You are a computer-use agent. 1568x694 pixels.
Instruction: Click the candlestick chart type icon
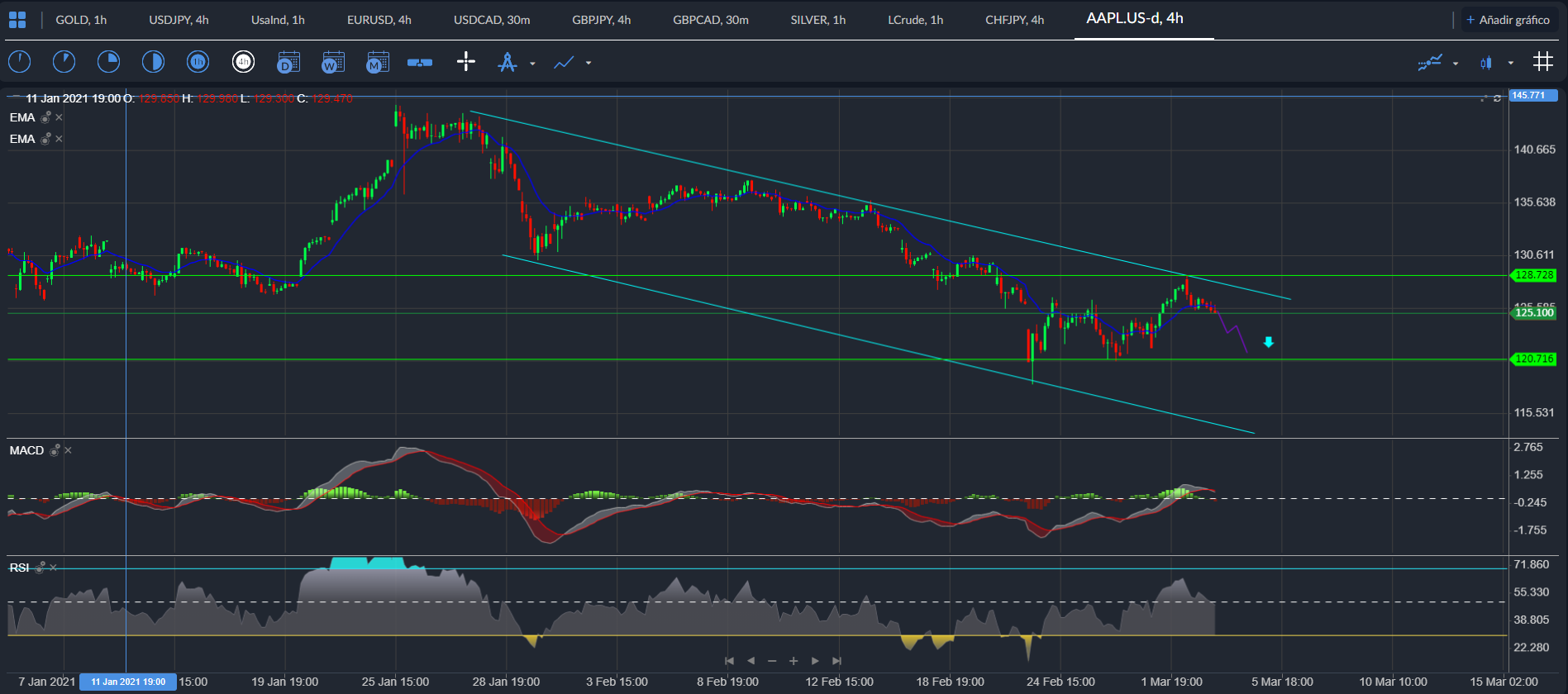1487,62
